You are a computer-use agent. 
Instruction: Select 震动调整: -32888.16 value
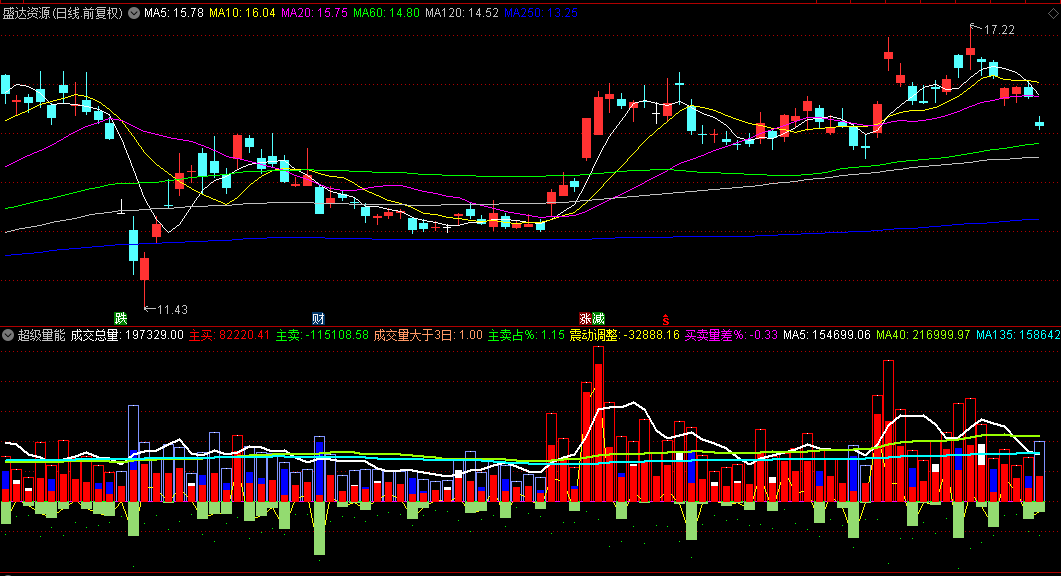[x=625, y=335]
